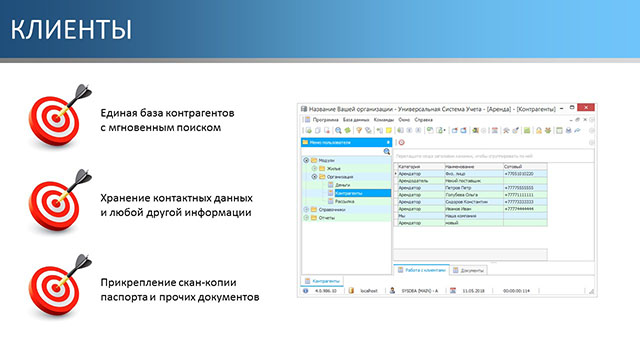Open the Программа menu
Viewport: 640px width, 360px height.
tap(325, 120)
